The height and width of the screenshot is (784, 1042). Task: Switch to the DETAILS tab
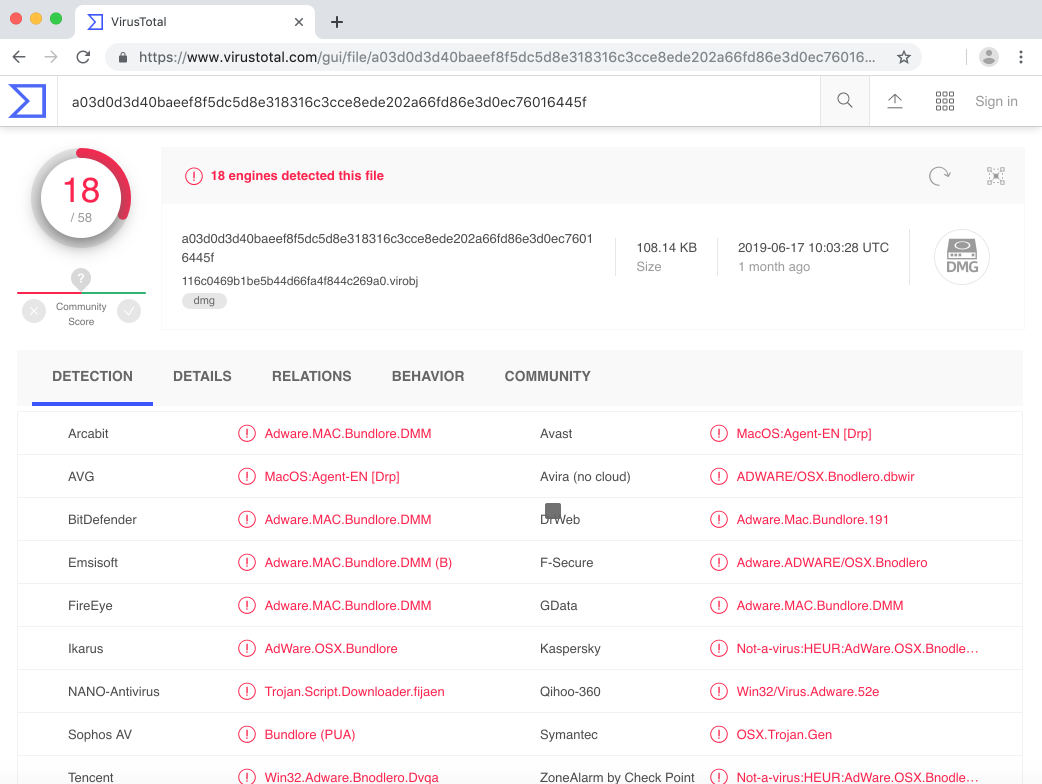202,376
